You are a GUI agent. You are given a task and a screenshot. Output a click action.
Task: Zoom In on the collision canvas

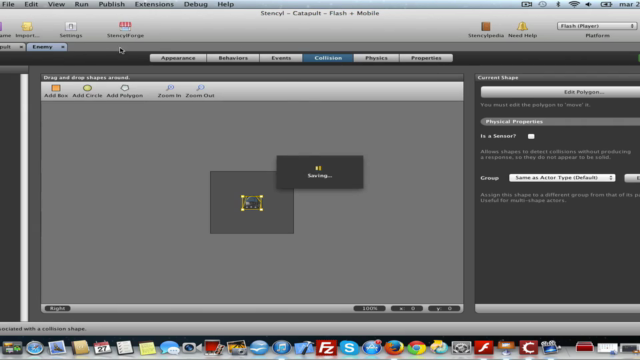click(169, 91)
